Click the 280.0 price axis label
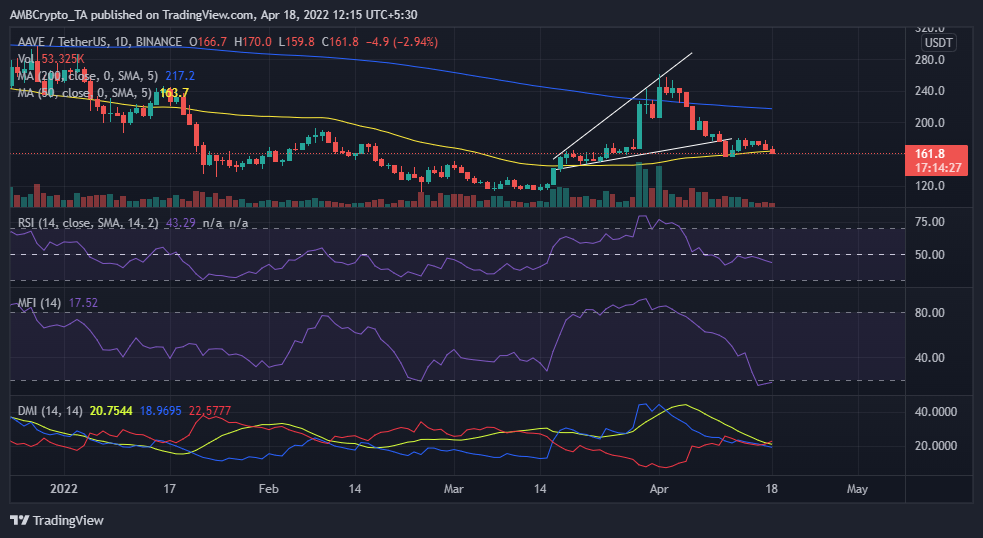 (931, 60)
